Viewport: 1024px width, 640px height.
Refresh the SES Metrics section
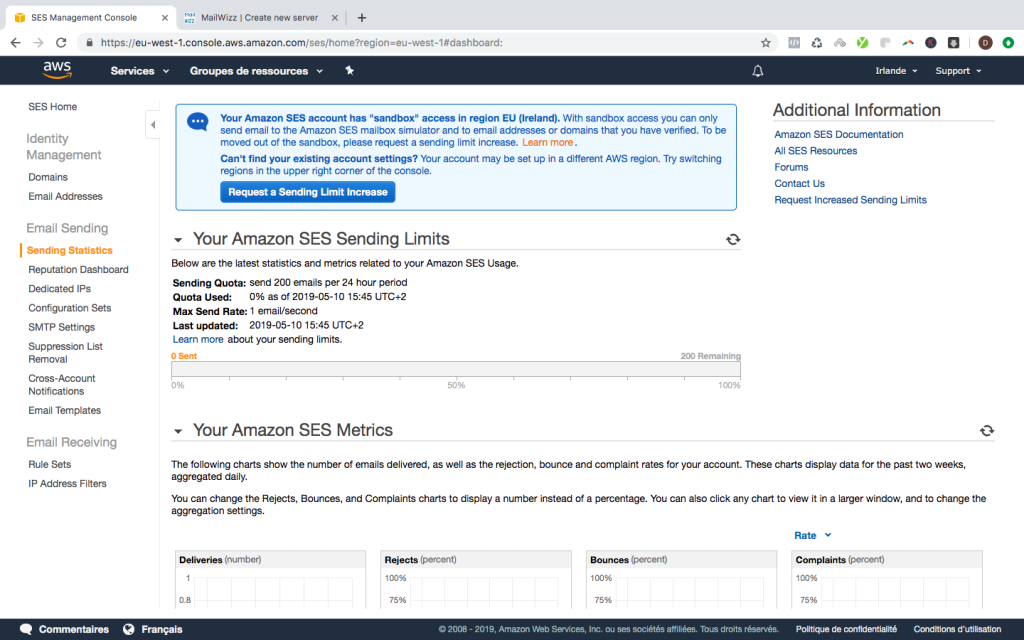coord(986,430)
